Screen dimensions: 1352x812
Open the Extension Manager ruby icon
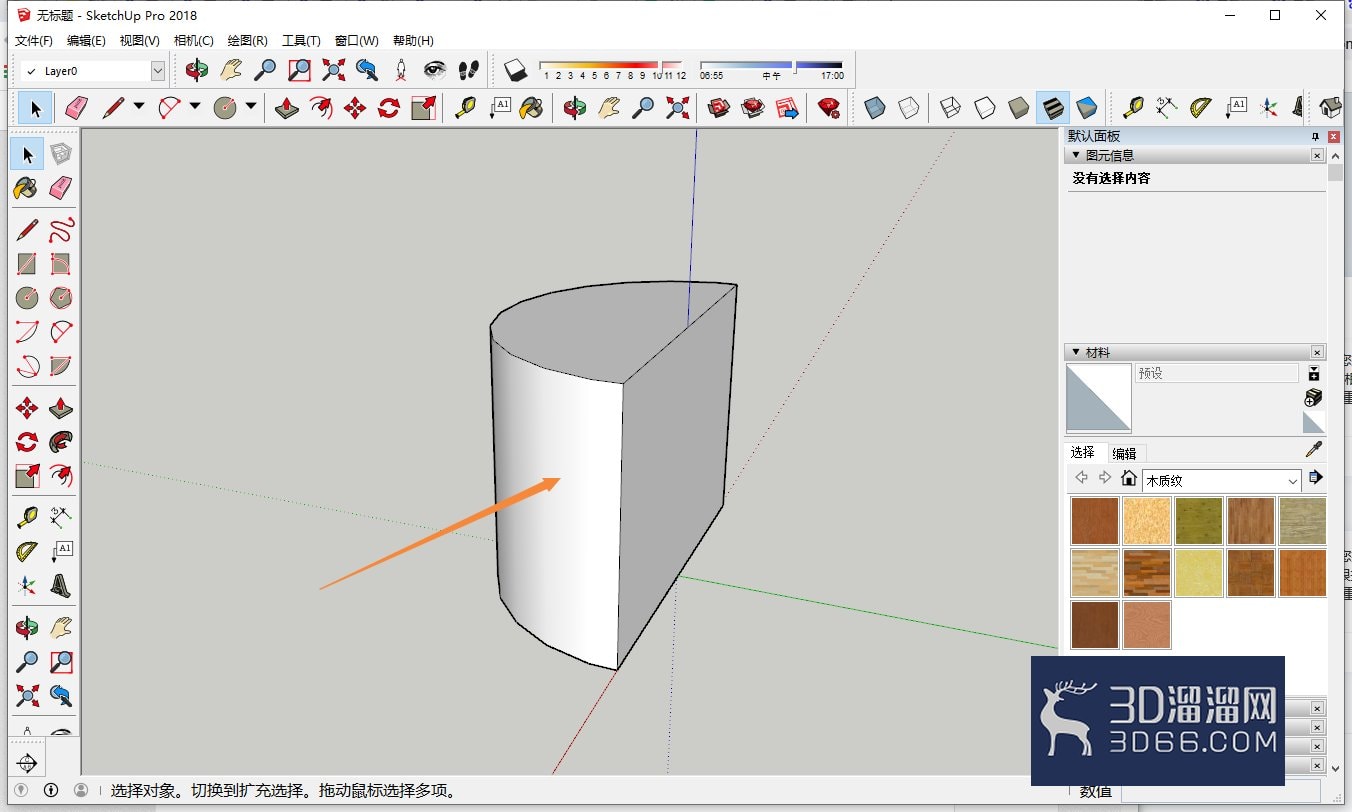[828, 108]
